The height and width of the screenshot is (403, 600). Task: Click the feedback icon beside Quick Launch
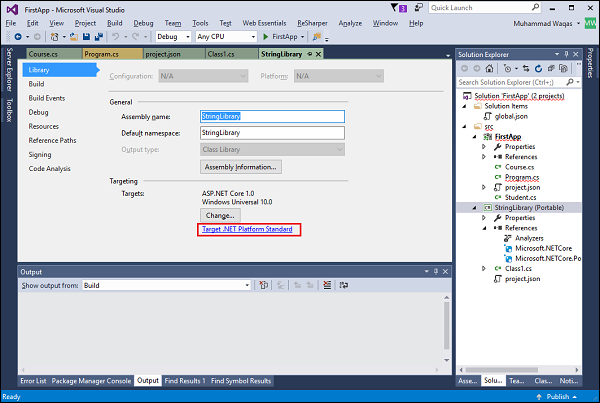[419, 7]
